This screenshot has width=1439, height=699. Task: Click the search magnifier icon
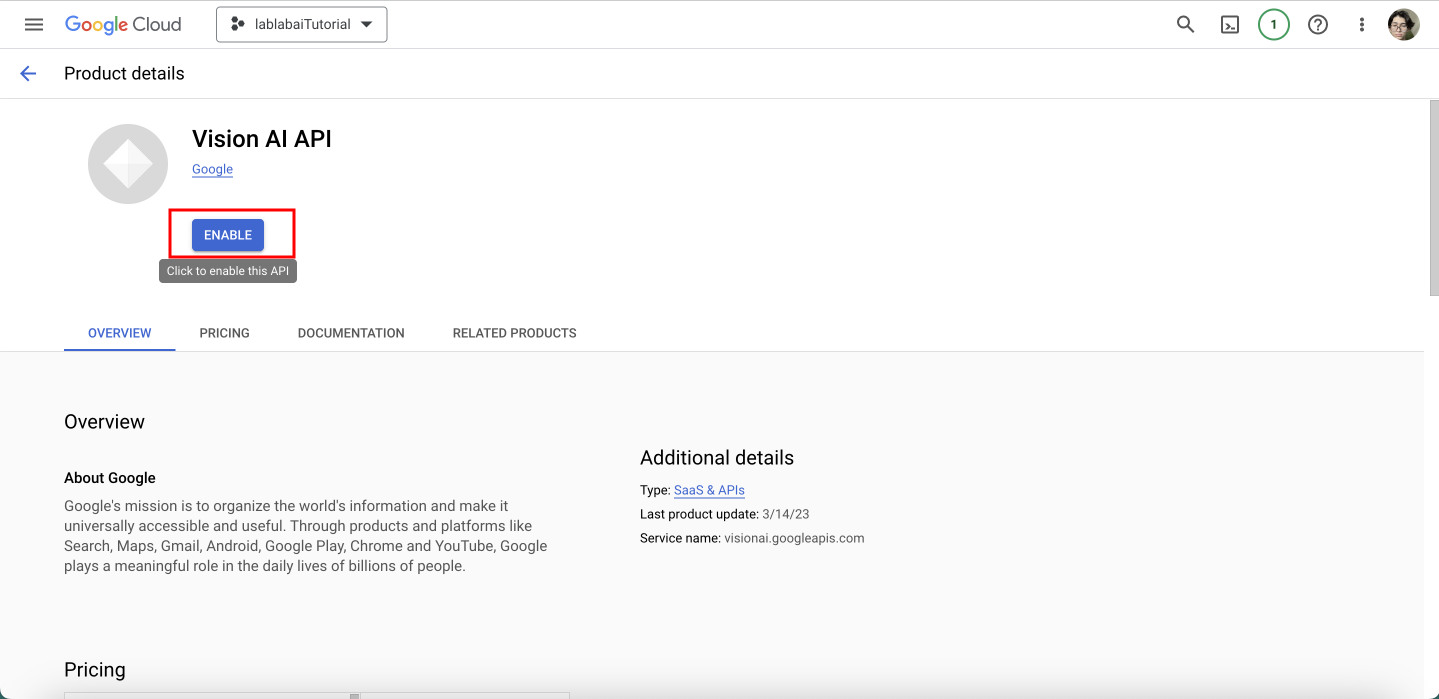click(x=1185, y=25)
